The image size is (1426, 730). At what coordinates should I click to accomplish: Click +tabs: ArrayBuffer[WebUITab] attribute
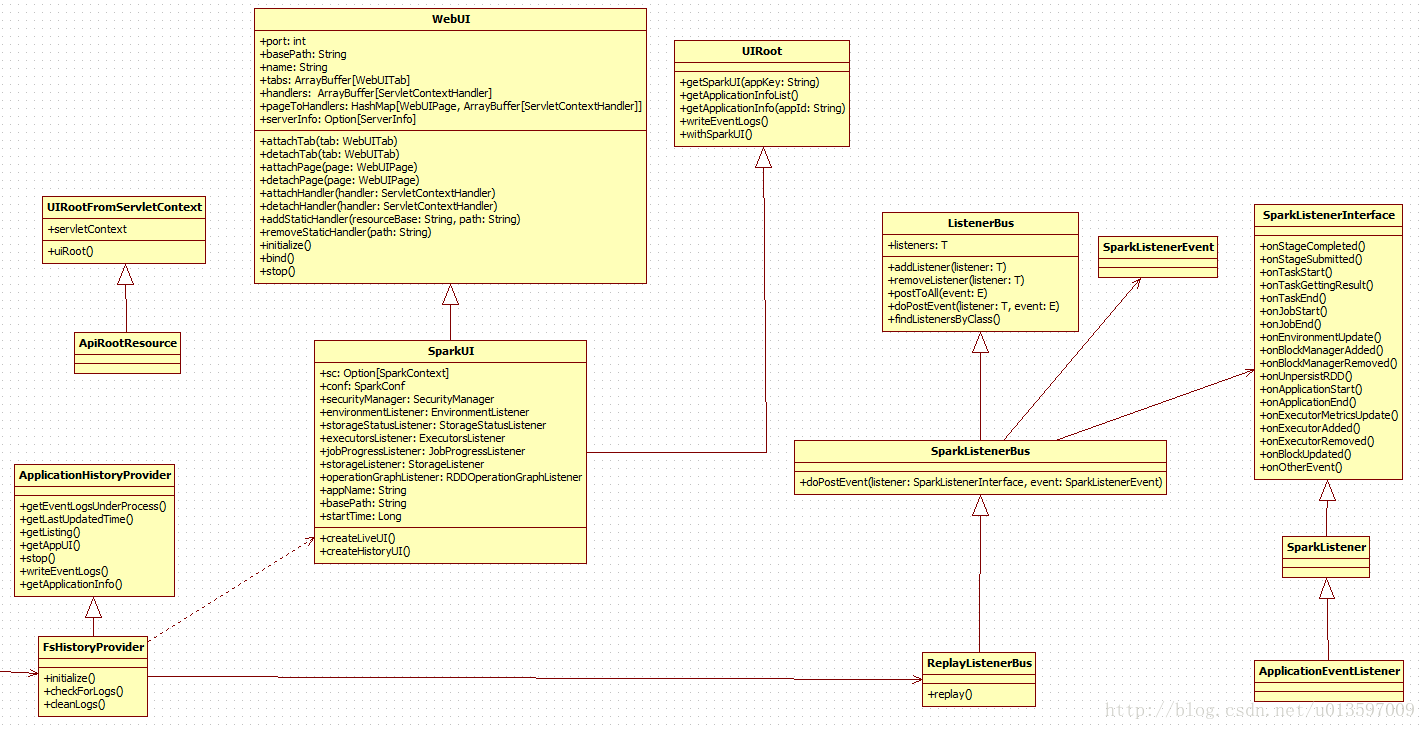coord(335,80)
